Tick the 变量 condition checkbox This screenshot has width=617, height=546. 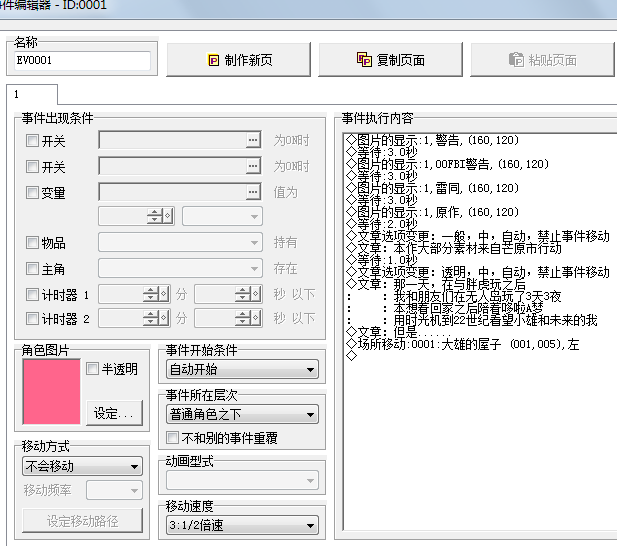tap(32, 192)
